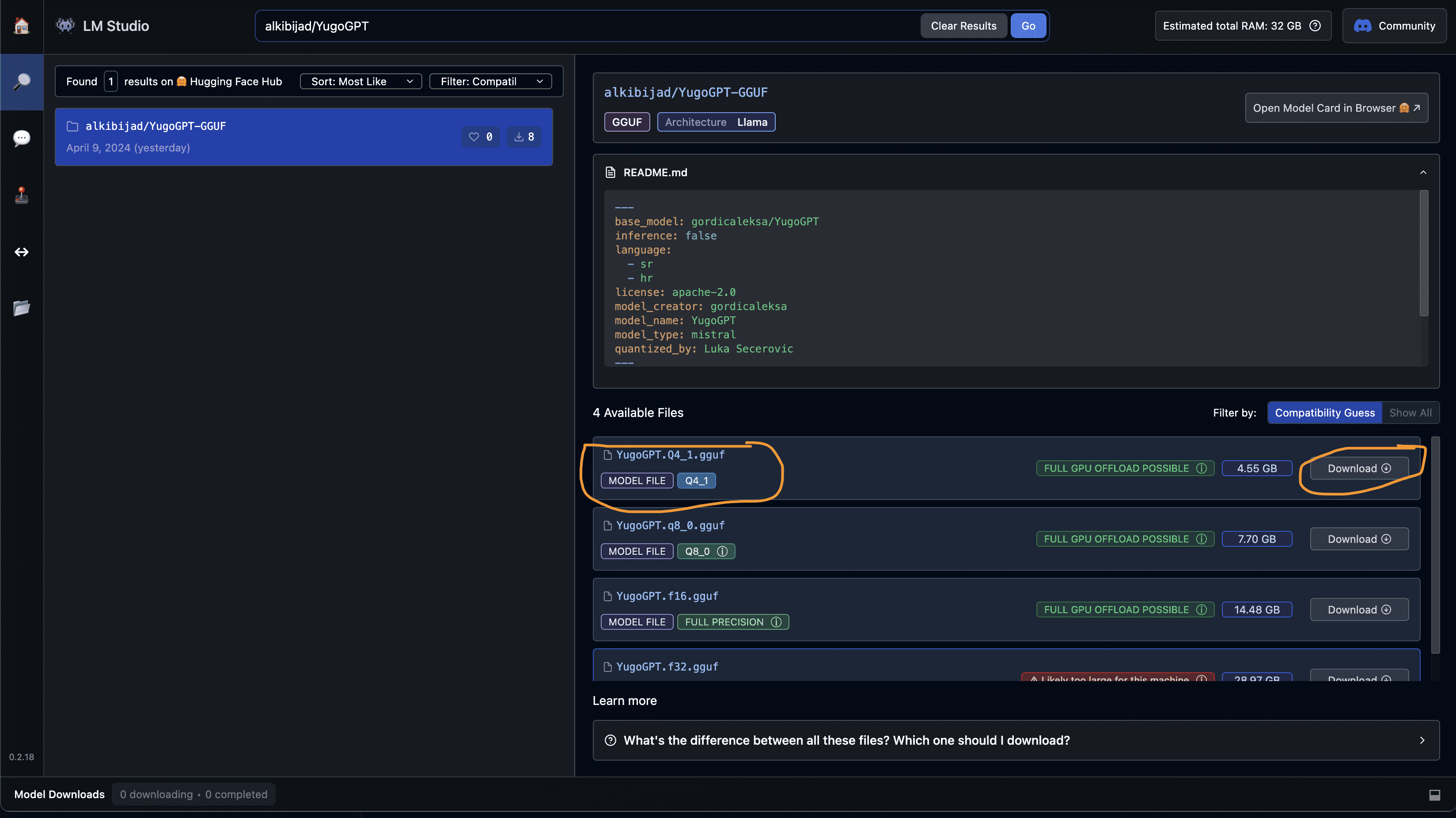The width and height of the screenshot is (1456, 818).
Task: Download the YugoGPT.q8_0.gguf file
Action: click(1359, 539)
